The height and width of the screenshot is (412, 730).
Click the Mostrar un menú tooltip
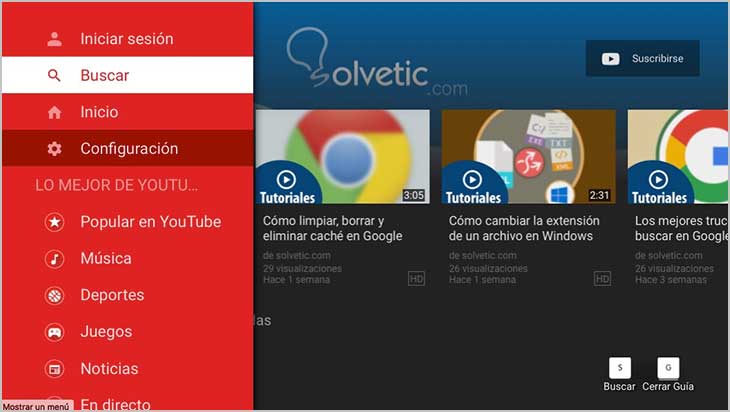[x=36, y=406]
